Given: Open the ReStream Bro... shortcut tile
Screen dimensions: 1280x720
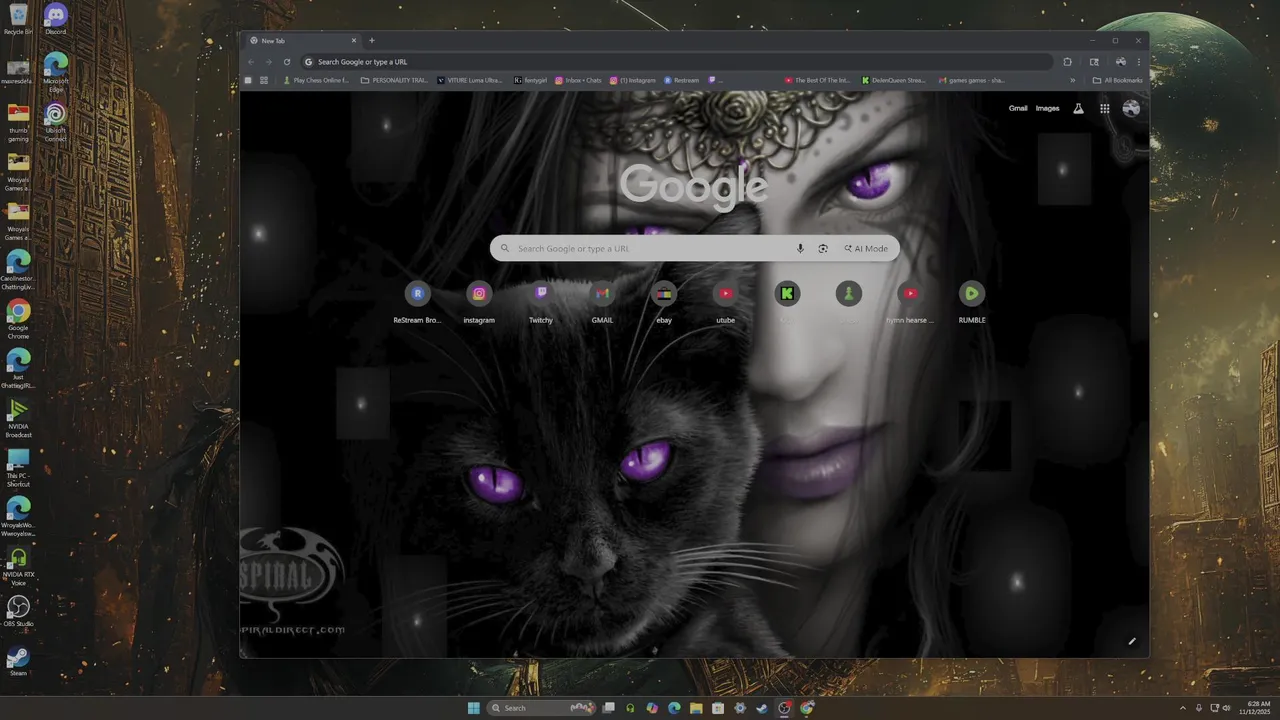Looking at the screenshot, I should [x=417, y=303].
